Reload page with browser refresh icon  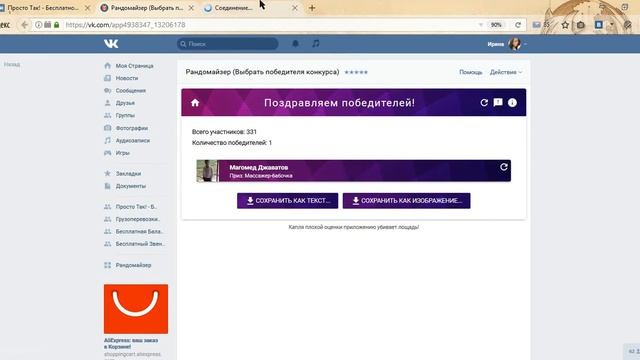(x=518, y=25)
